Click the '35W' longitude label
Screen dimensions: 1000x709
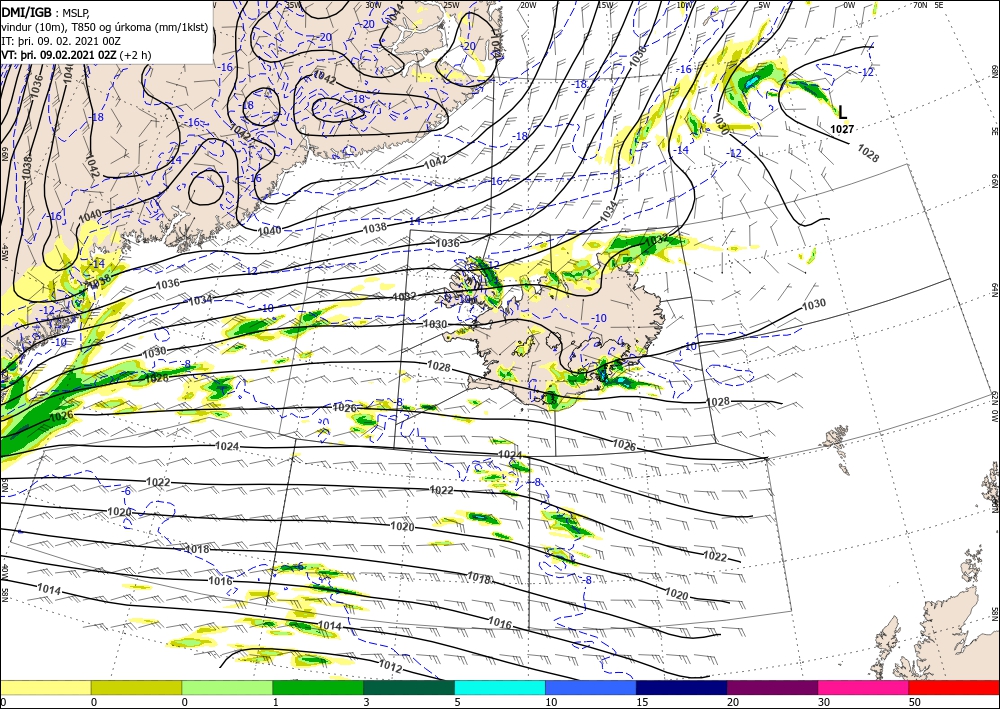coord(293,5)
